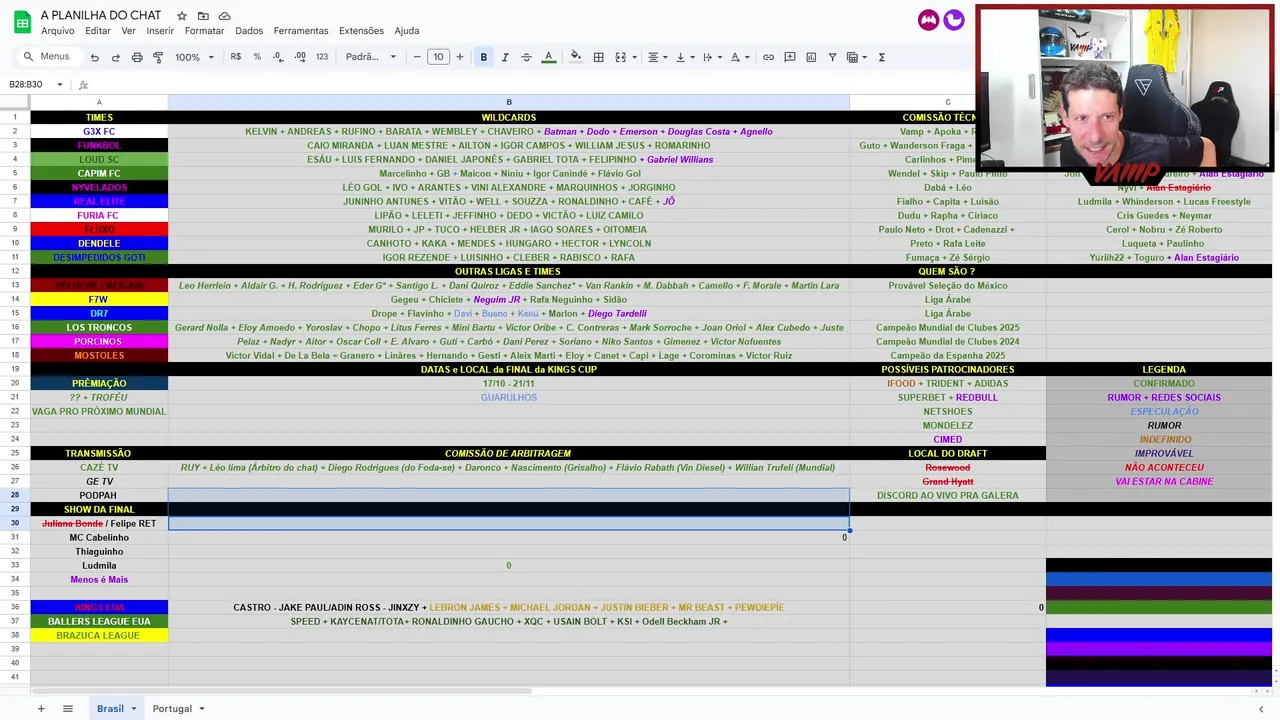The image size is (1280, 720).
Task: Open fill color picker
Action: point(575,57)
